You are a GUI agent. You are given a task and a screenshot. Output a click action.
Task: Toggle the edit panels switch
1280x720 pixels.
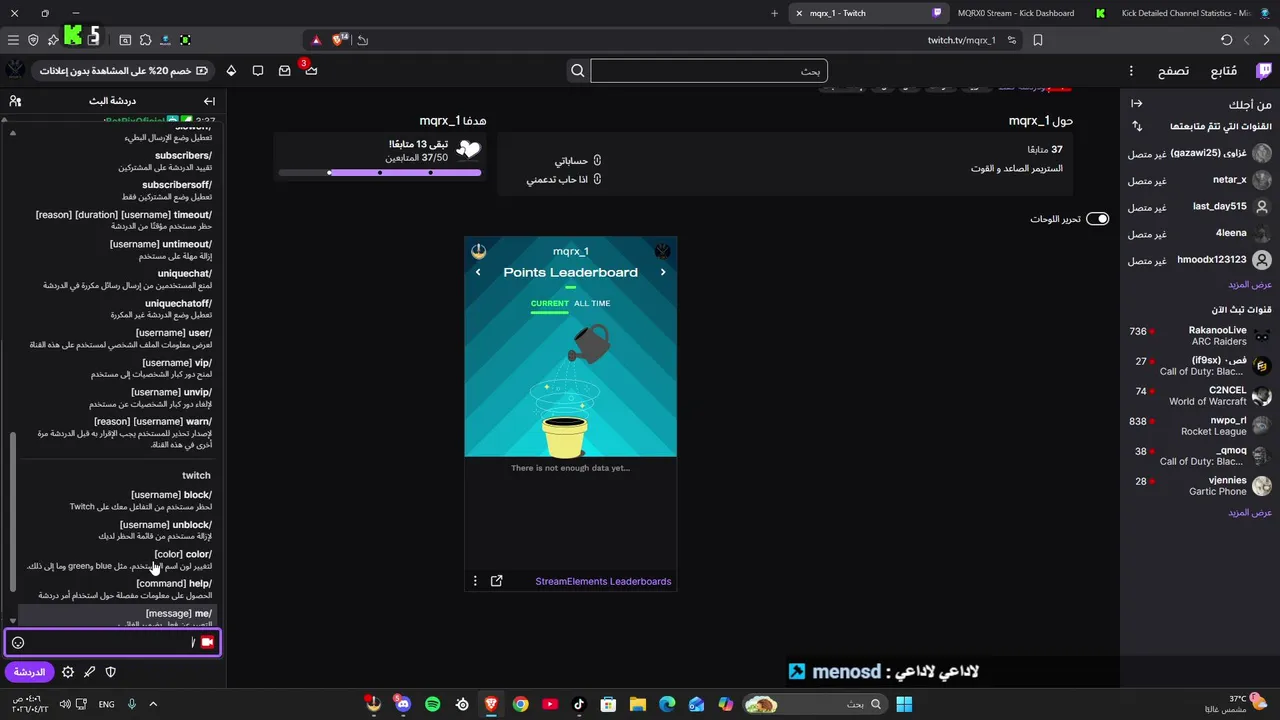[x=1098, y=219]
